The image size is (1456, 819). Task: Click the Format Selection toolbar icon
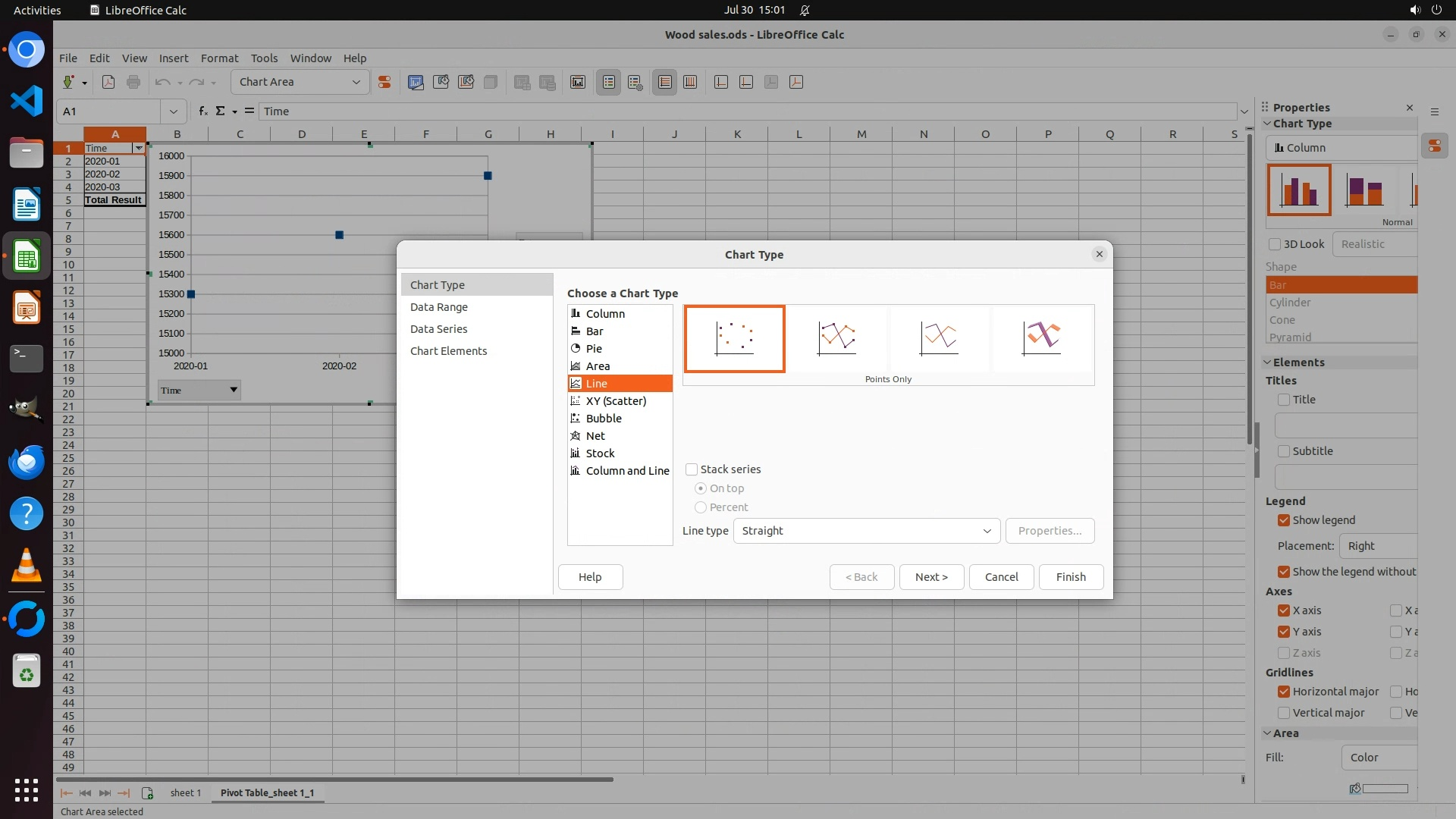pos(384,82)
